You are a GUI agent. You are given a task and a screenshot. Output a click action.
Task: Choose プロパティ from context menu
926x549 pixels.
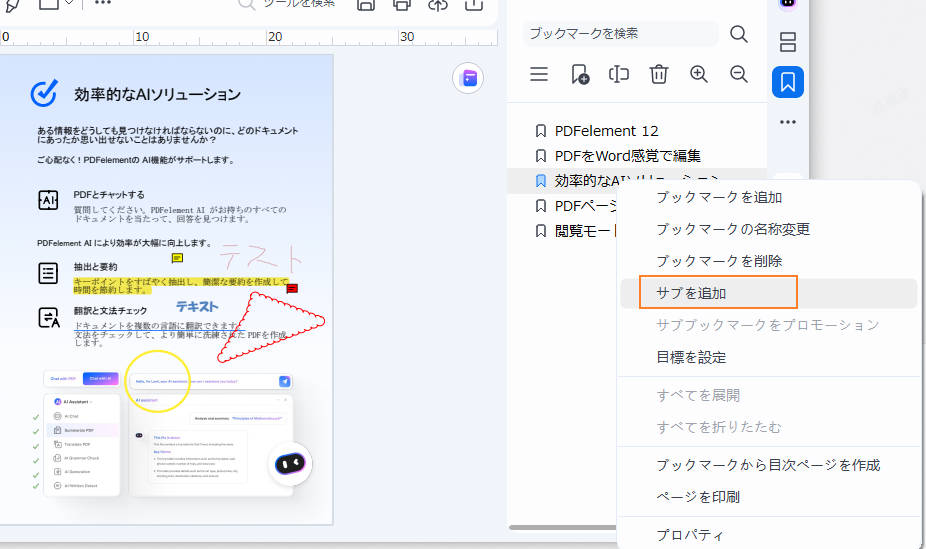pyautogui.click(x=689, y=535)
